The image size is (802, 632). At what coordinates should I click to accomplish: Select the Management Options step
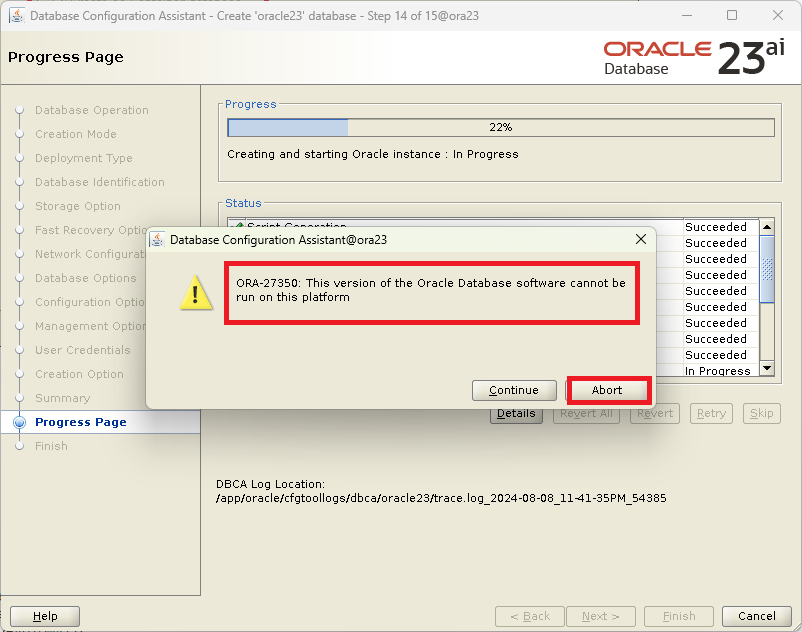coord(91,326)
